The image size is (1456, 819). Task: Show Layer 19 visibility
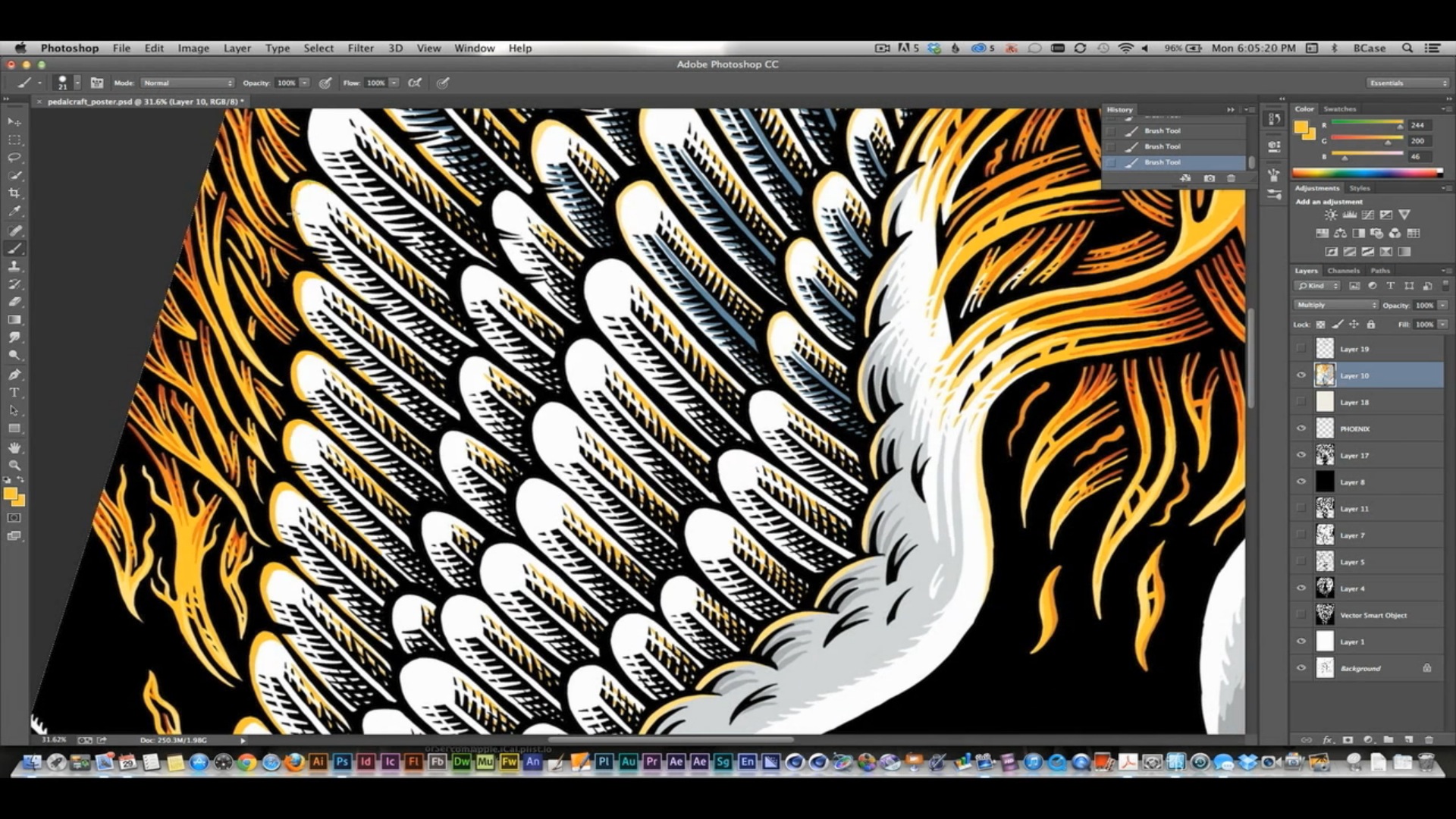click(x=1301, y=349)
